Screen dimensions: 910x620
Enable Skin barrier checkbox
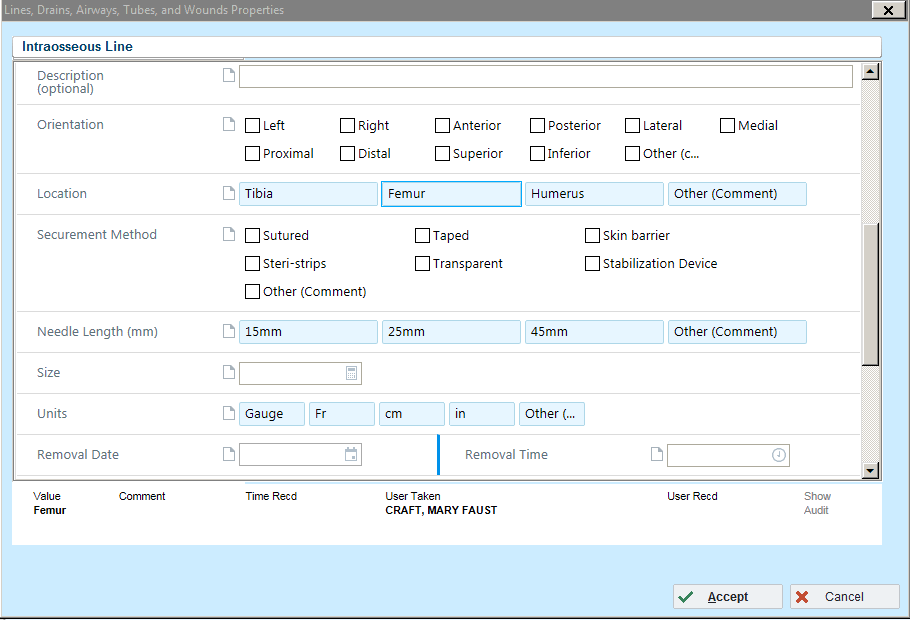592,235
